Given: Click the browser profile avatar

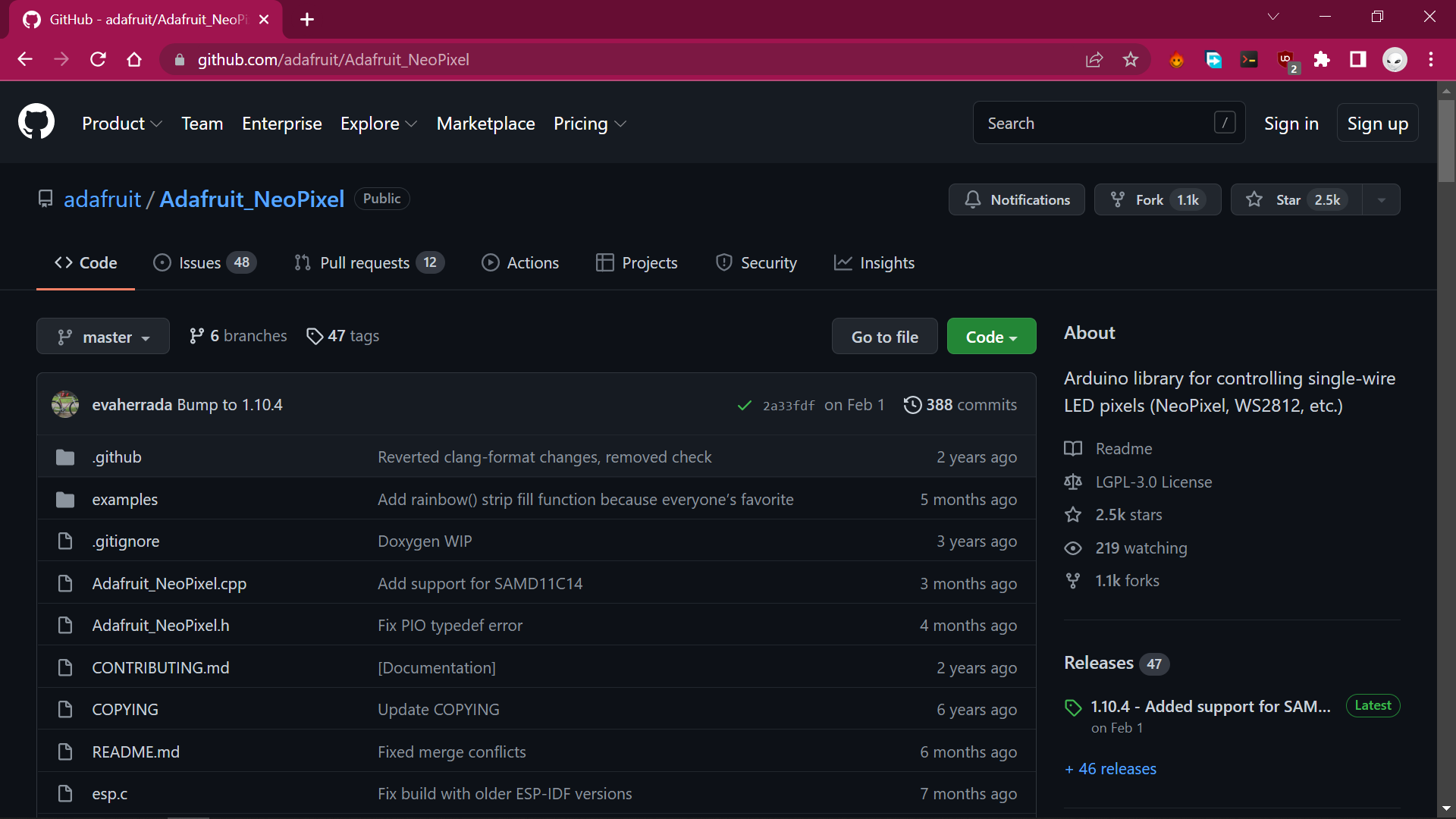Looking at the screenshot, I should click(x=1395, y=59).
